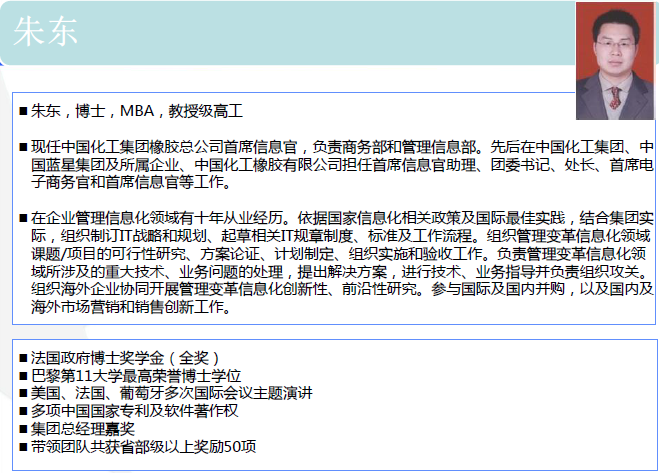659x473 pixels.
Task: Click the bullet before 多项中国国家专利 line
Action: tap(23, 411)
